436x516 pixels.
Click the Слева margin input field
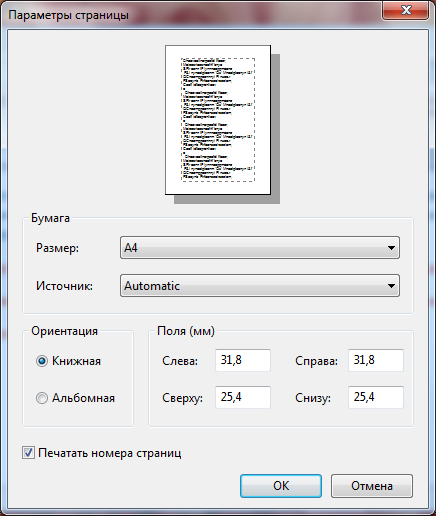[x=243, y=360]
